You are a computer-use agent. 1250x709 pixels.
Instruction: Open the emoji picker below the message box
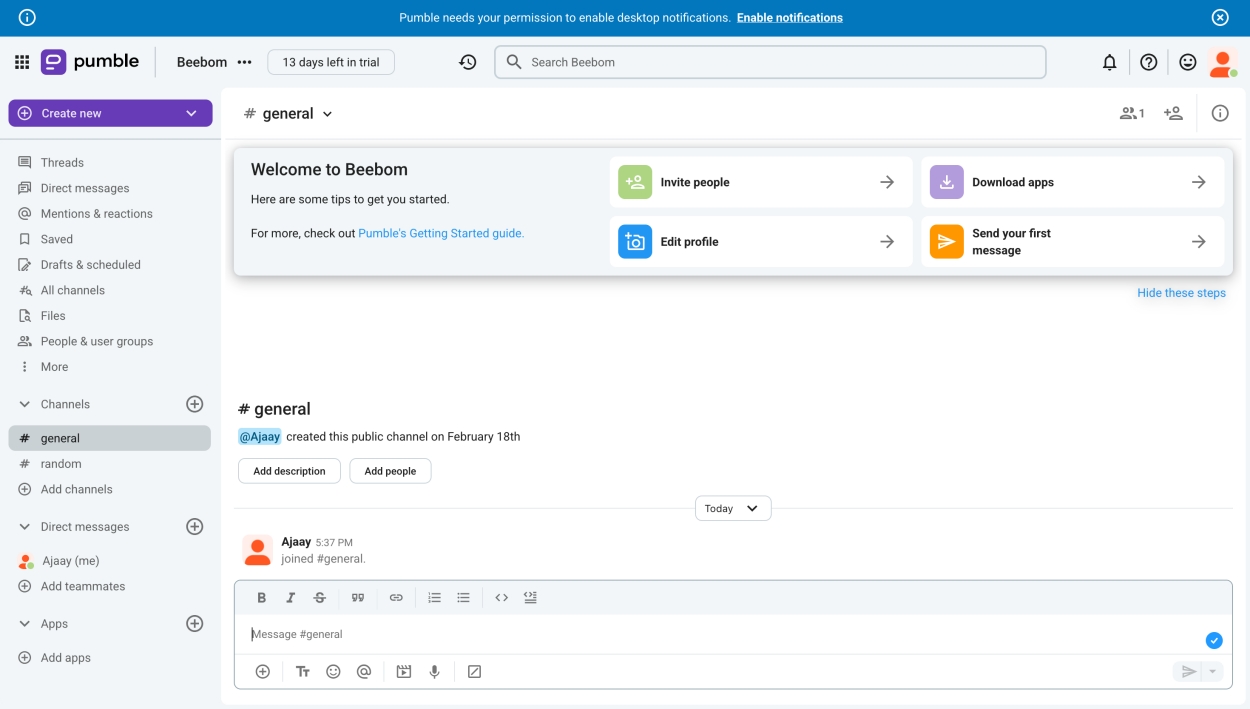tap(333, 671)
